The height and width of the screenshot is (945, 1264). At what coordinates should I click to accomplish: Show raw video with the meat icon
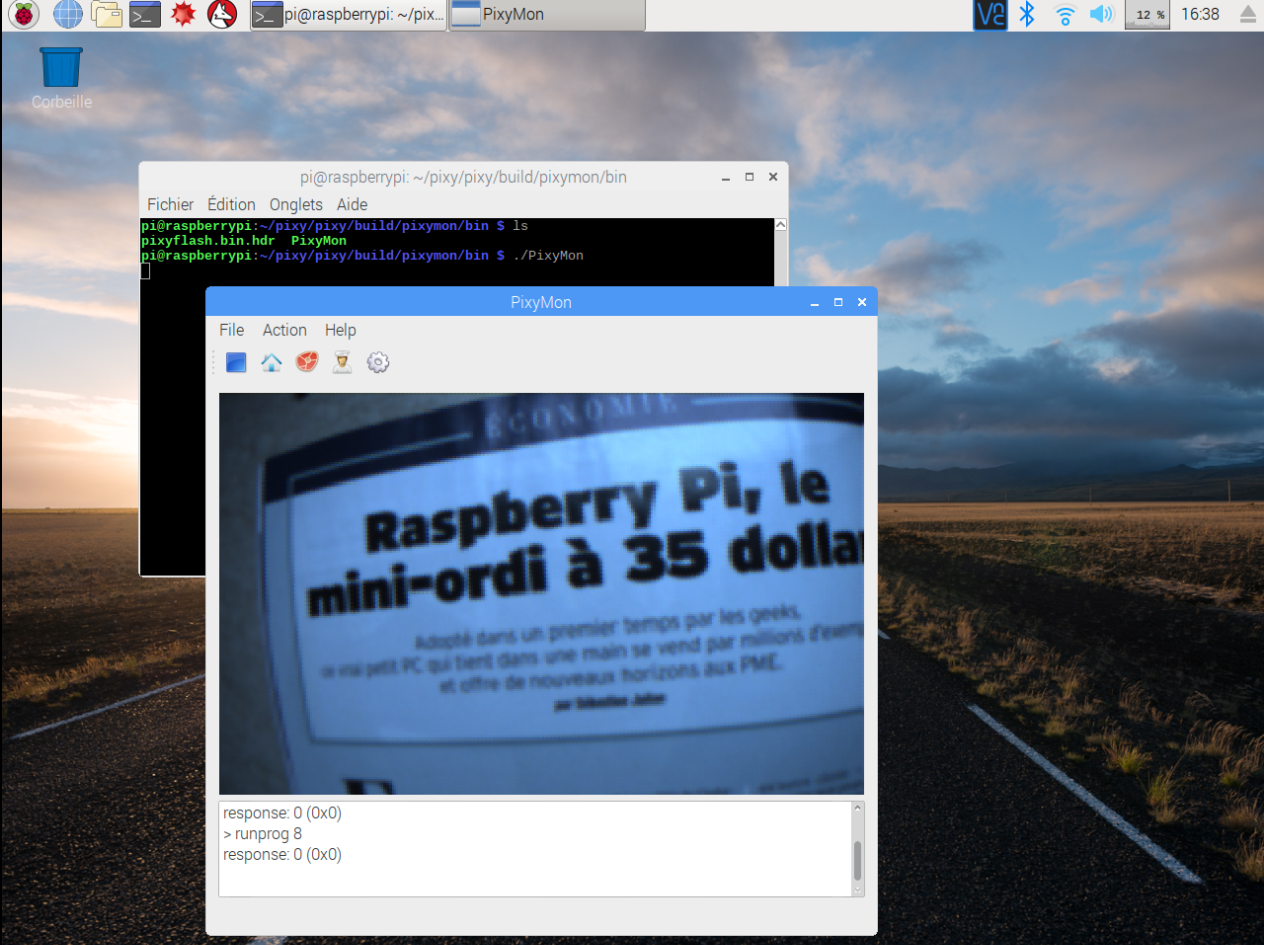tap(306, 362)
